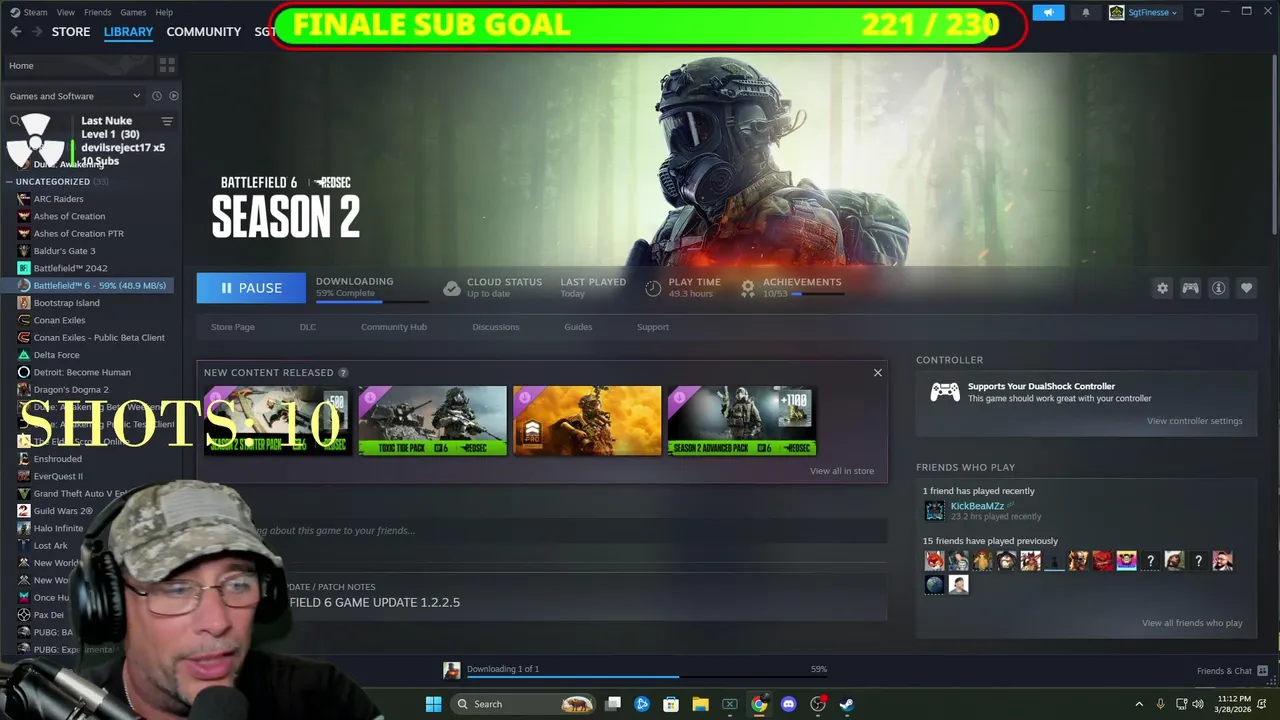This screenshot has height=720, width=1280.
Task: Click Task View icon on taskbar
Action: (x=613, y=704)
